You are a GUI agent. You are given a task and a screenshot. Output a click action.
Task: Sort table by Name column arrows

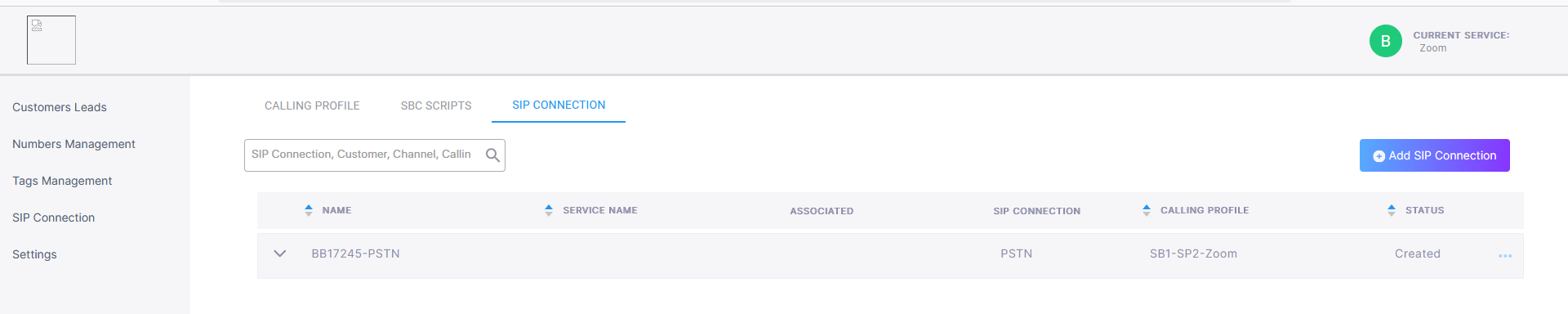308,210
